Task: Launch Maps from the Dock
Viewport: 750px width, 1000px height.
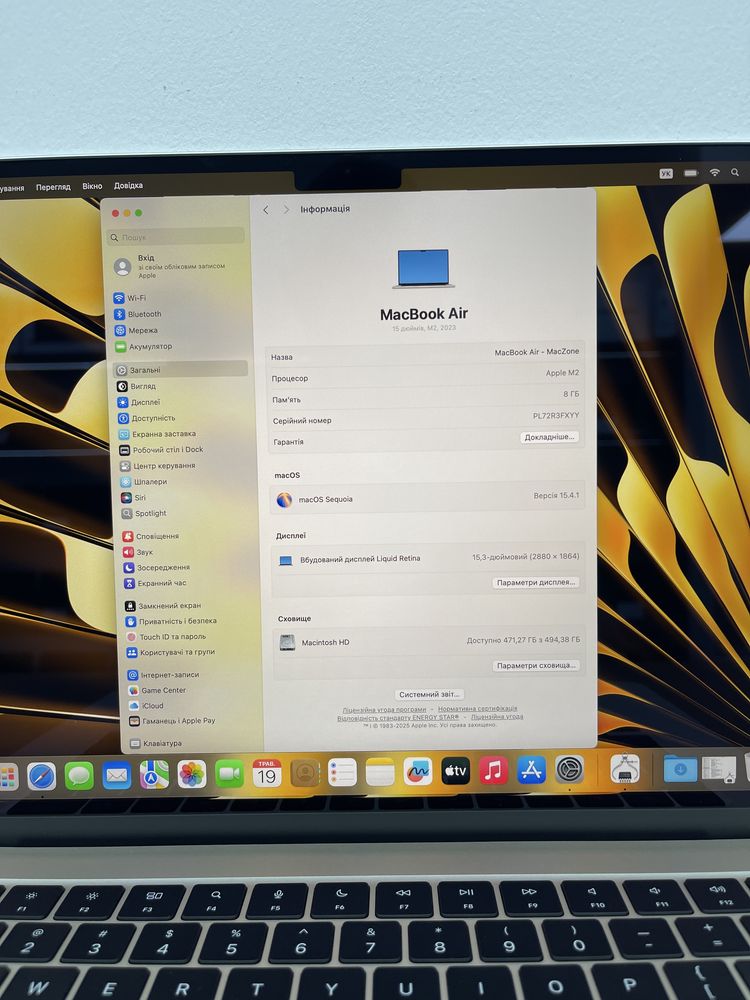Action: pyautogui.click(x=154, y=775)
